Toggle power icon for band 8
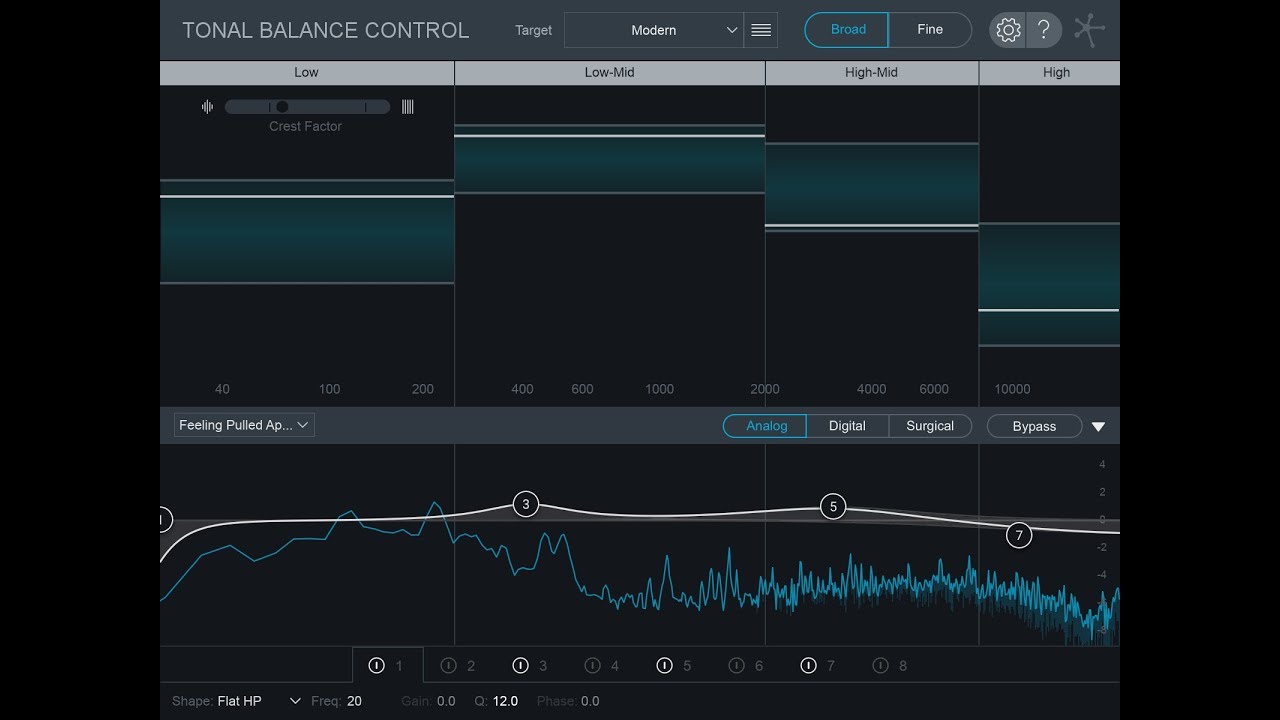1280x720 pixels. coord(880,665)
